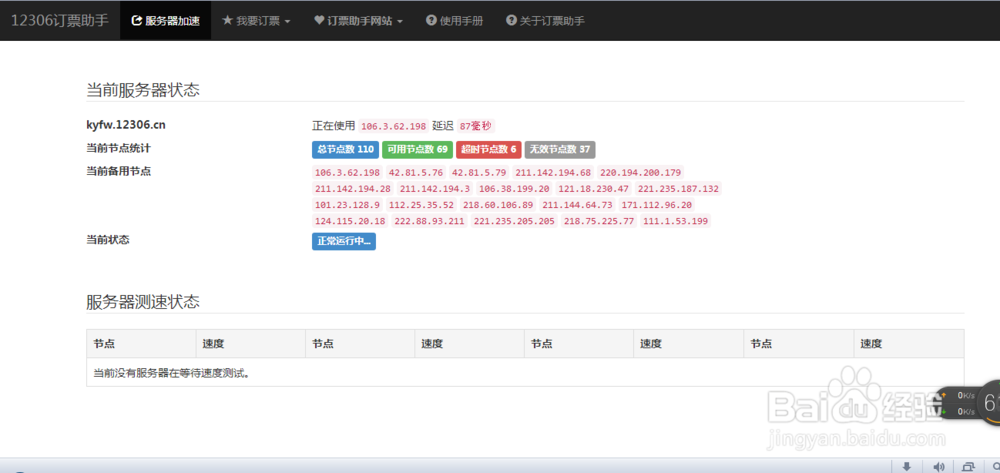
Task: Select backup node 221.235.205.205
Action: (x=515, y=221)
